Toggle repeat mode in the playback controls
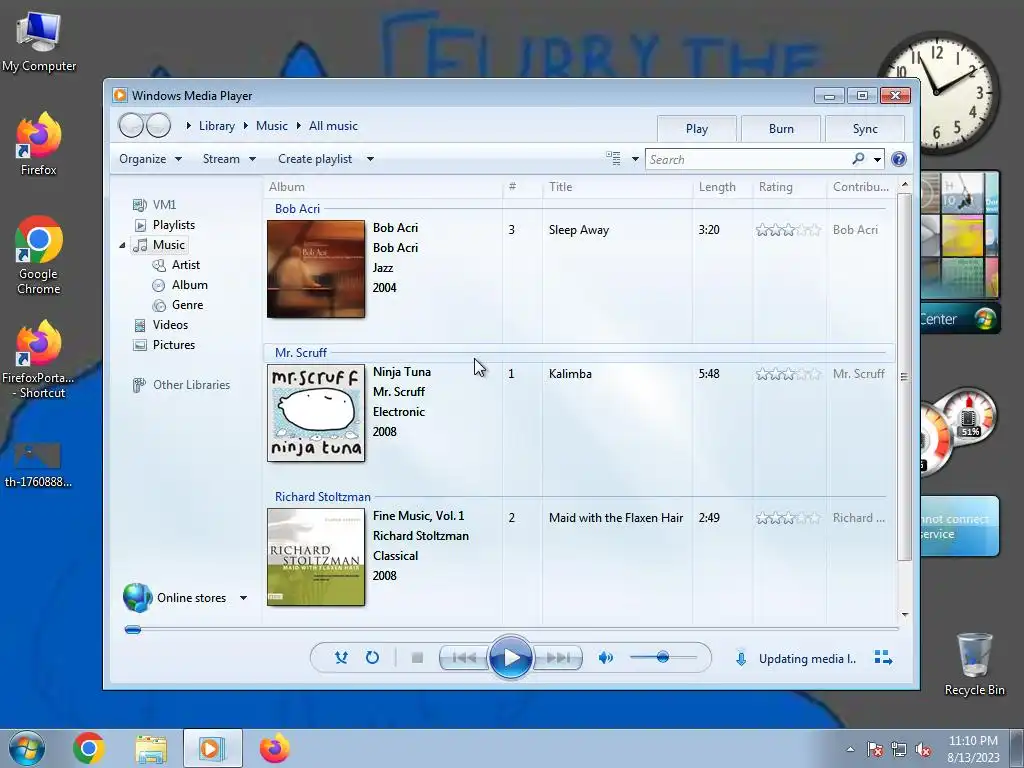Viewport: 1024px width, 768px height. pyautogui.click(x=372, y=658)
